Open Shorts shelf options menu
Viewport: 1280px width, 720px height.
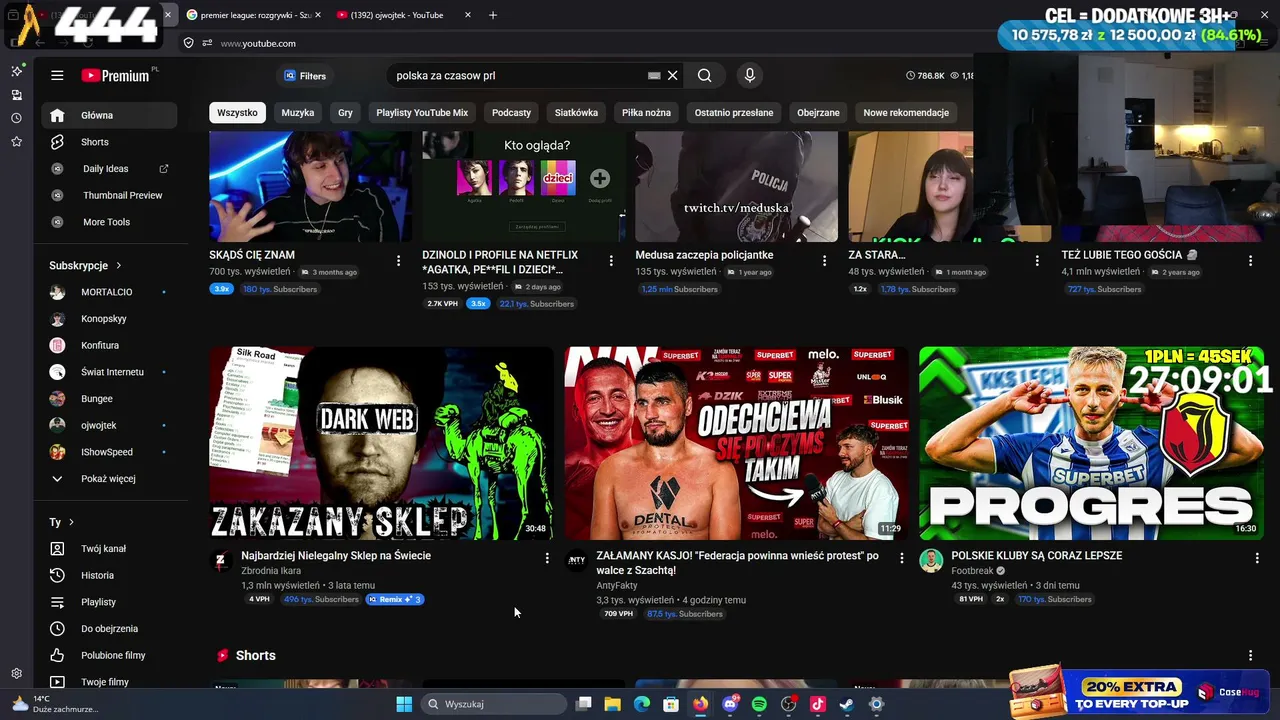(x=1250, y=656)
